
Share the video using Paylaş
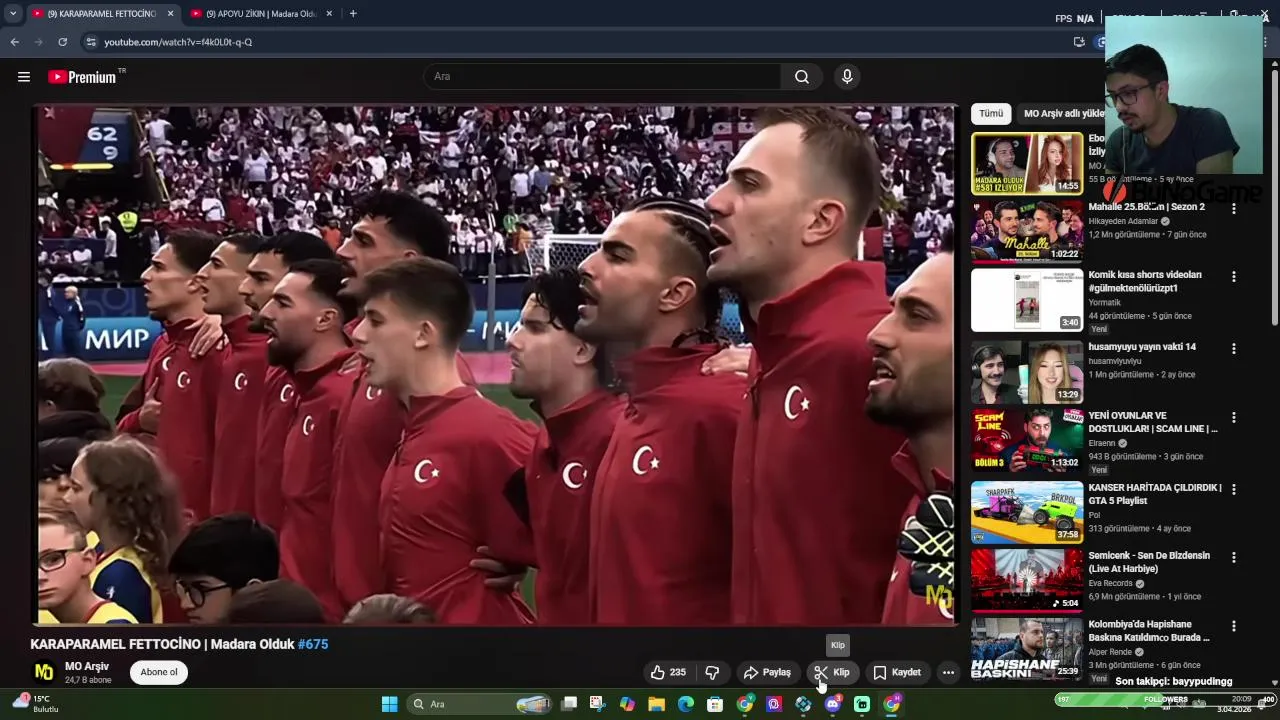click(x=767, y=672)
